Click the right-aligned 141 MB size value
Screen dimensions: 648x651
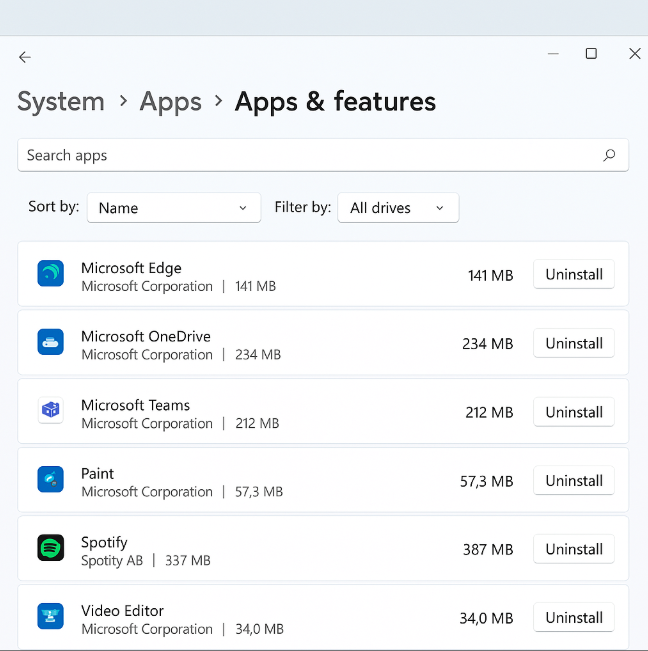491,276
